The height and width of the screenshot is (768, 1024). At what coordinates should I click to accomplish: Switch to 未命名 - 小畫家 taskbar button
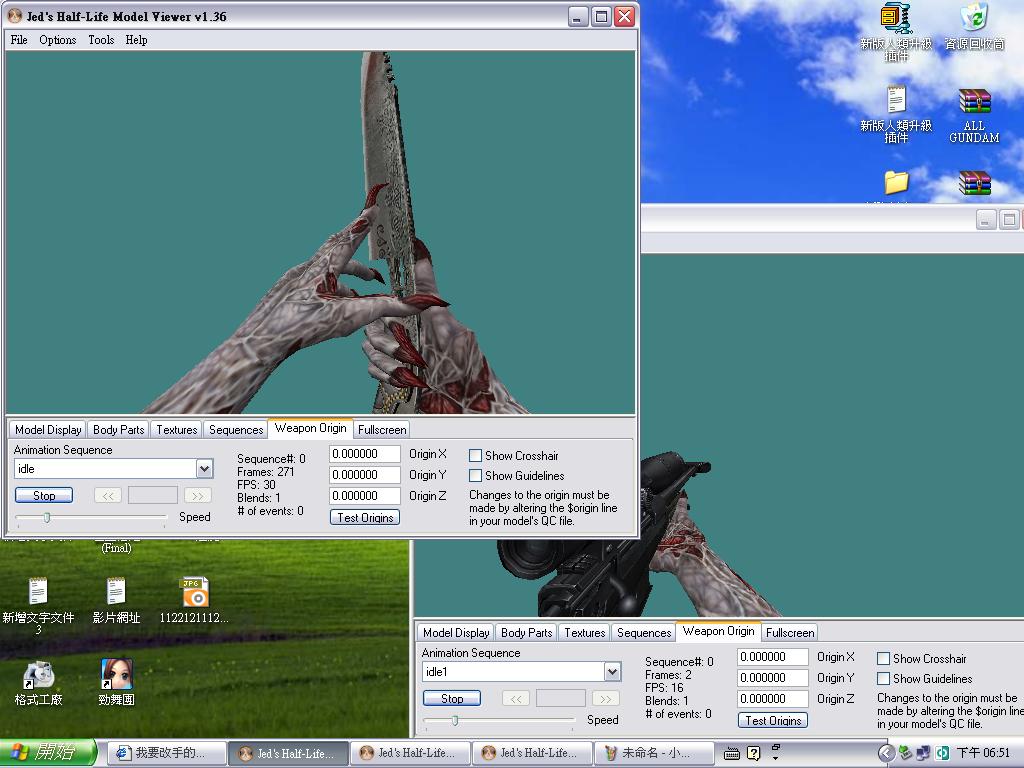pos(652,753)
